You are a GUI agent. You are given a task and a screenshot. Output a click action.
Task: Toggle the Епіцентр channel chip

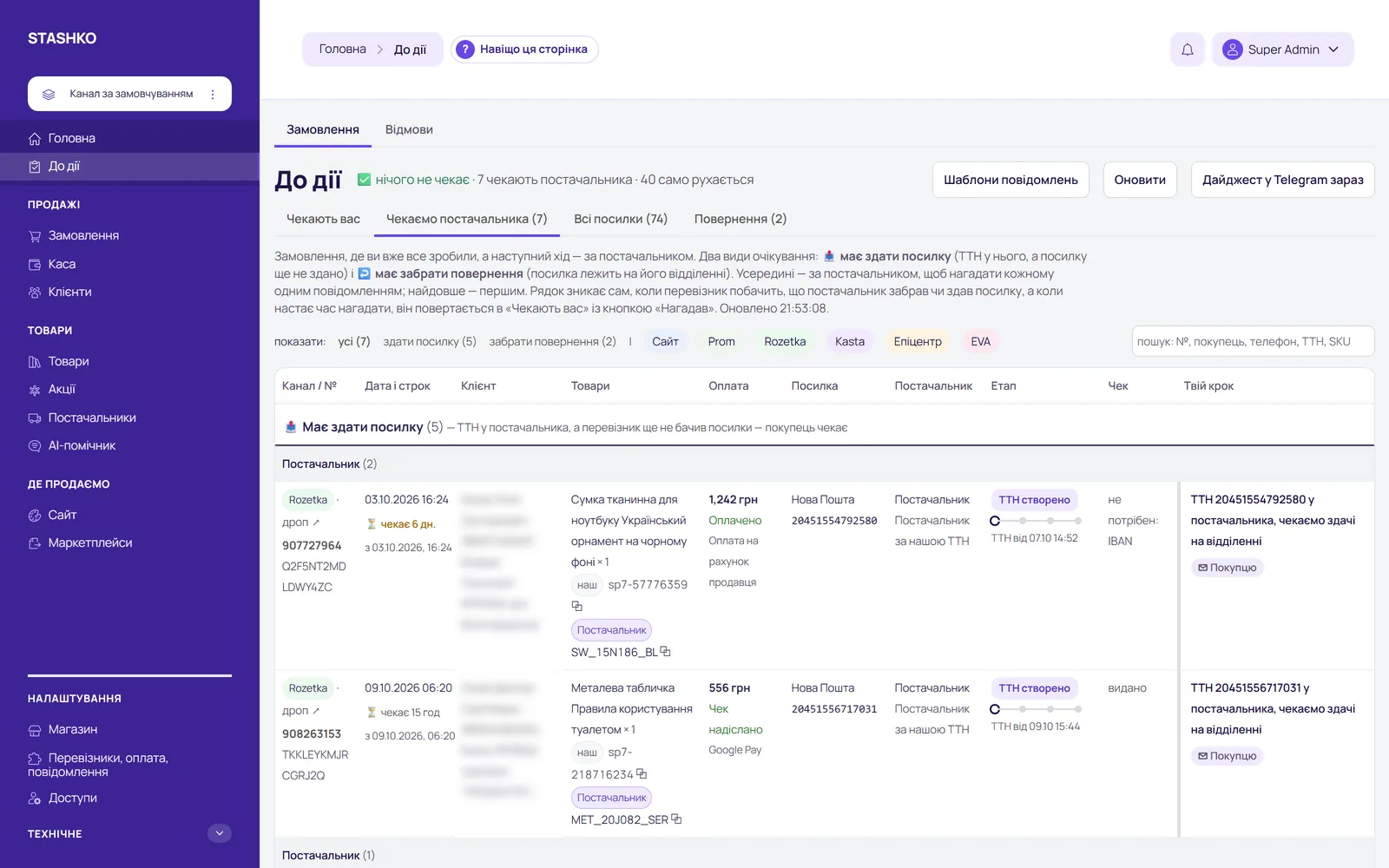[x=918, y=341]
